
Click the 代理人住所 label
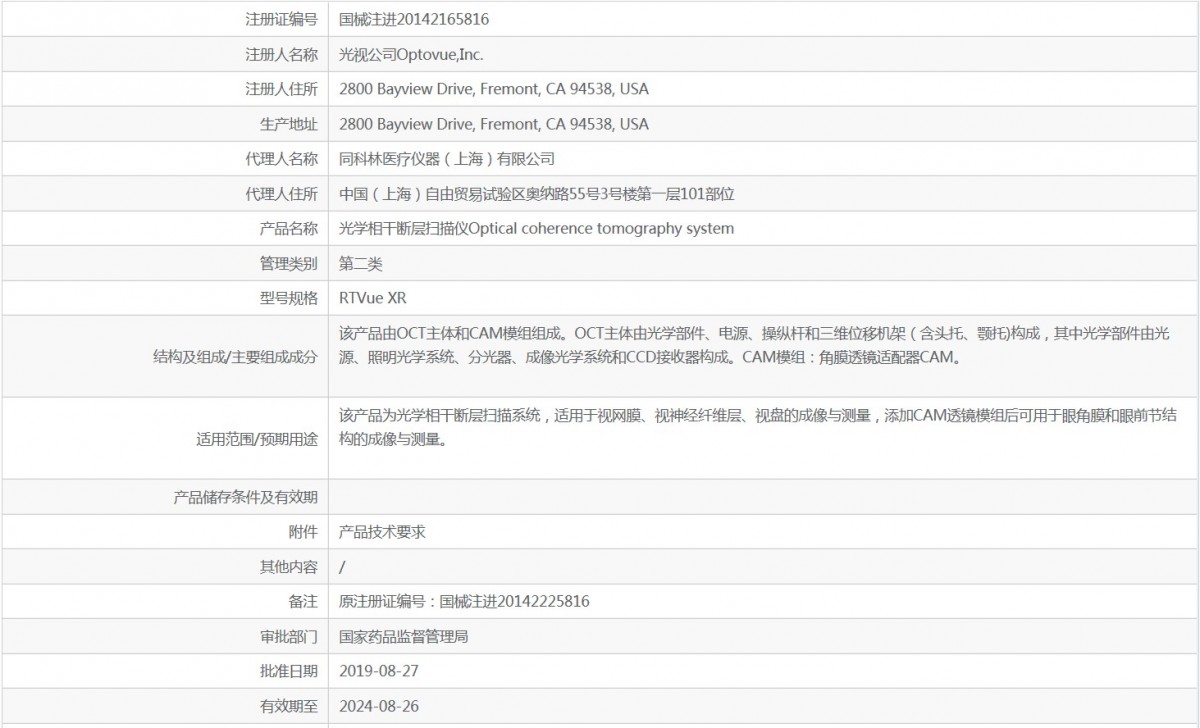click(281, 194)
